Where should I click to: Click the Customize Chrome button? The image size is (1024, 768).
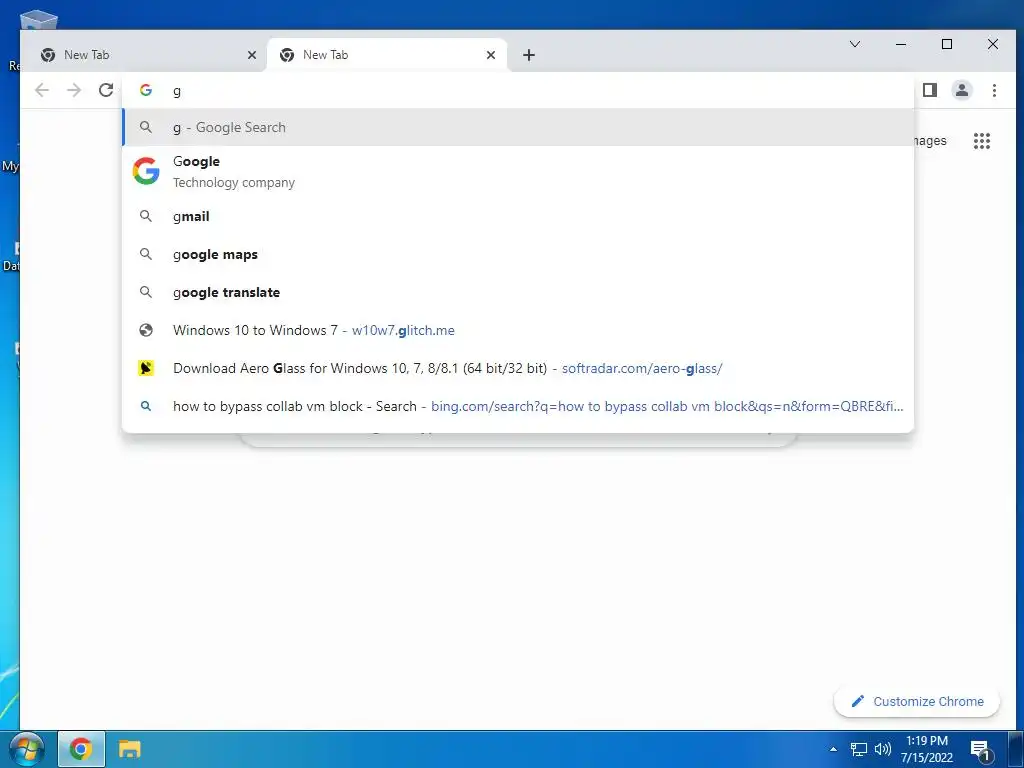click(917, 701)
